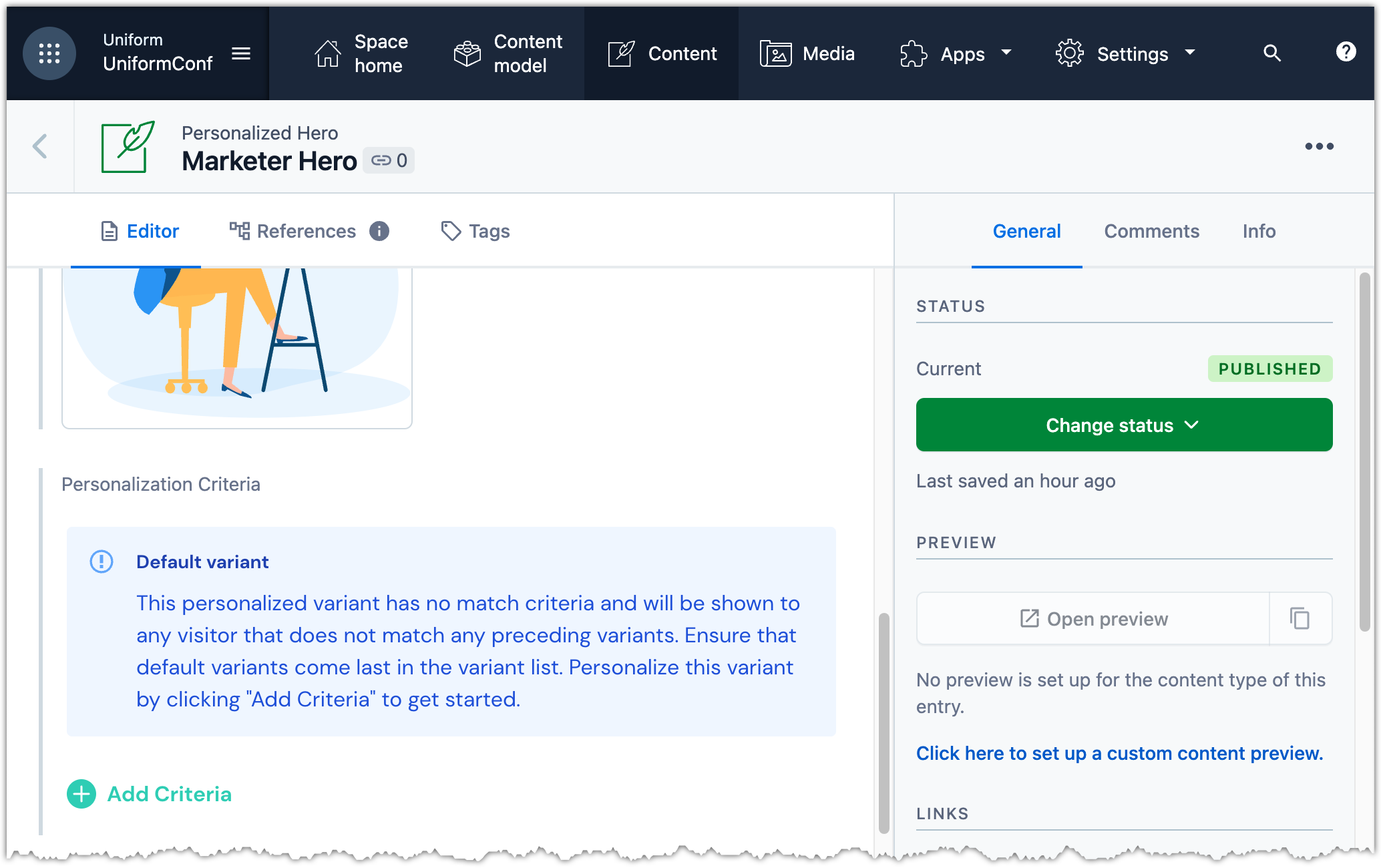Click the back chevron arrow
The image size is (1381, 868).
[40, 146]
